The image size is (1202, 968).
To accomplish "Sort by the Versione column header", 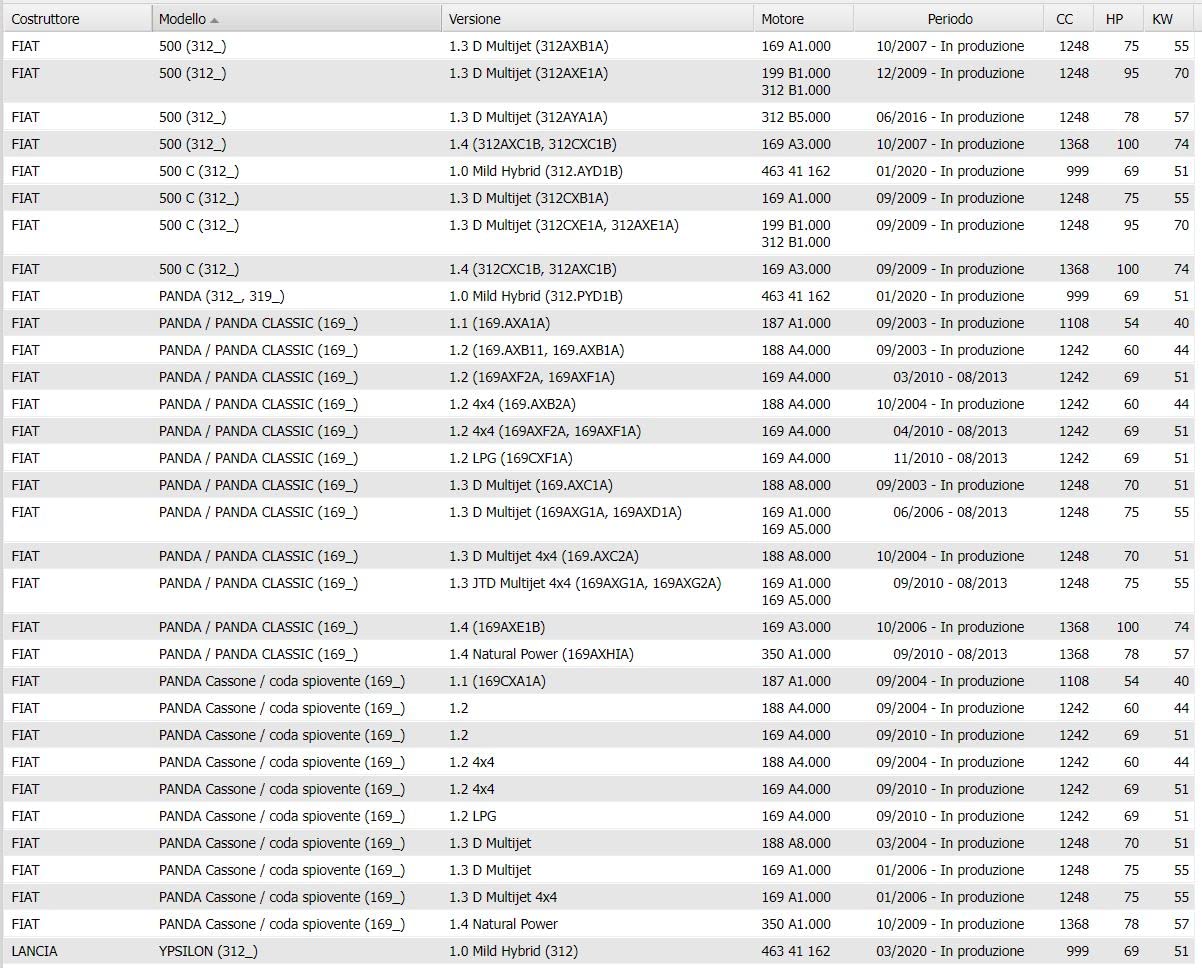I will click(597, 19).
